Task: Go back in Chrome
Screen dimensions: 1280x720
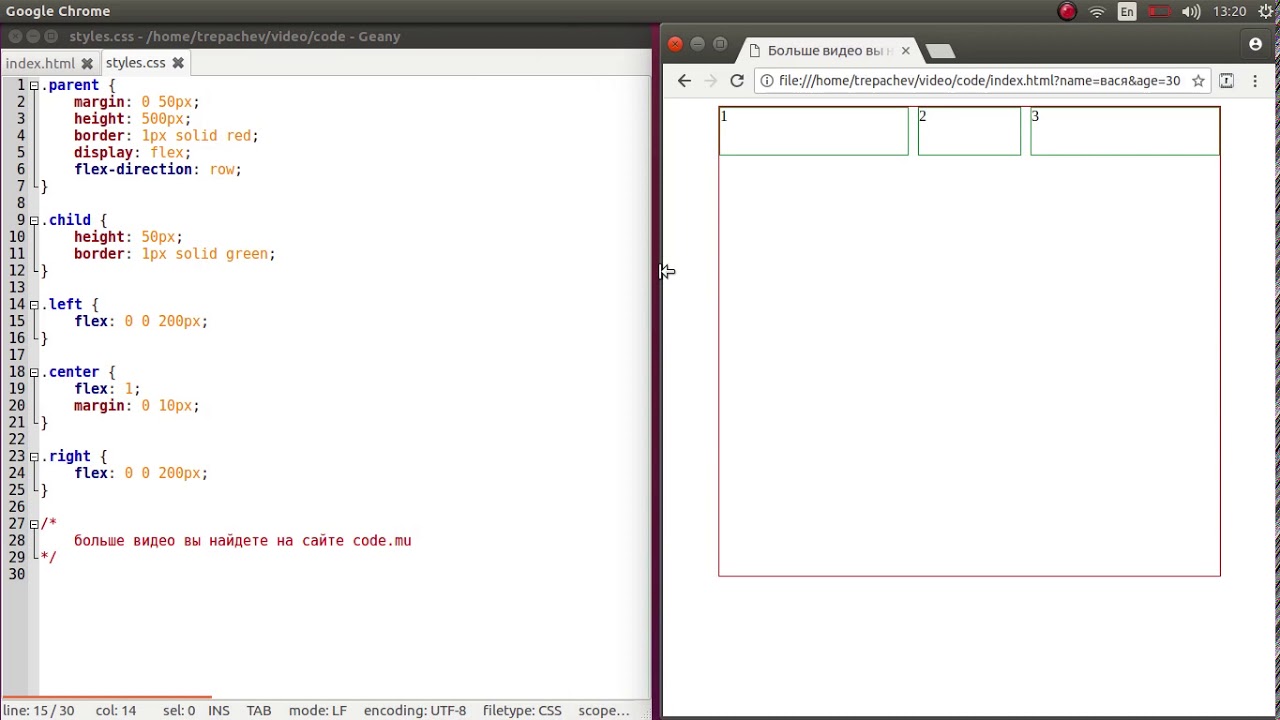Action: pos(684,81)
